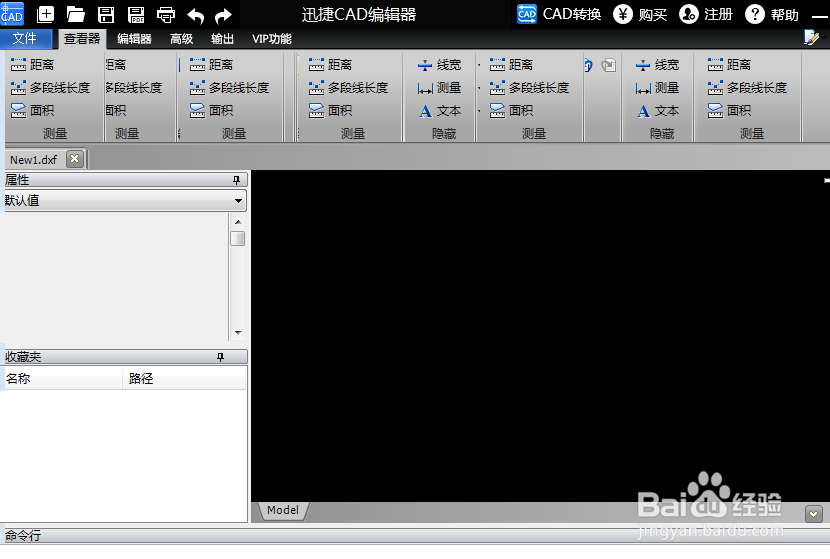The height and width of the screenshot is (559, 830).
Task: Click the properties scrollbar down arrow
Action: 238,332
